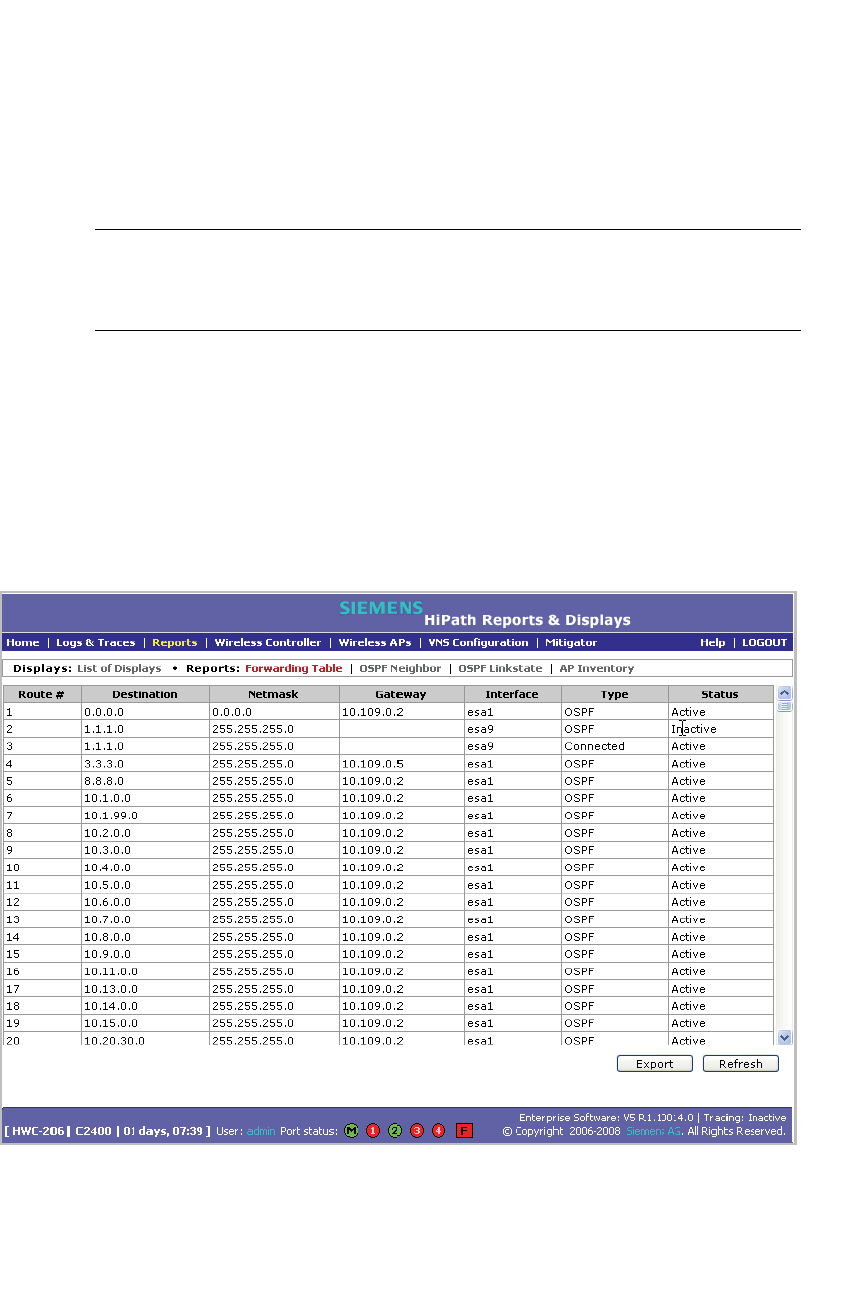Open the Help link
The height and width of the screenshot is (1313, 848).
coord(713,642)
